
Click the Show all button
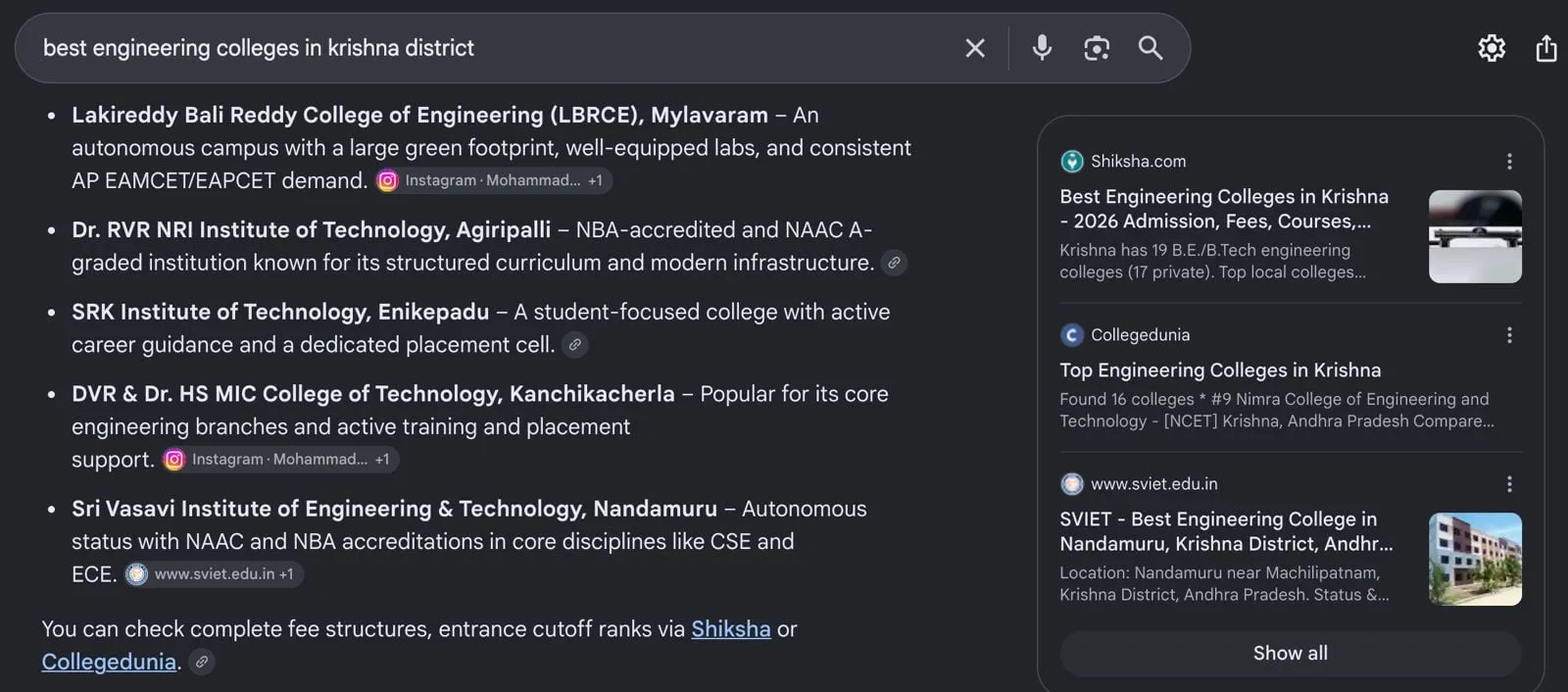1291,654
